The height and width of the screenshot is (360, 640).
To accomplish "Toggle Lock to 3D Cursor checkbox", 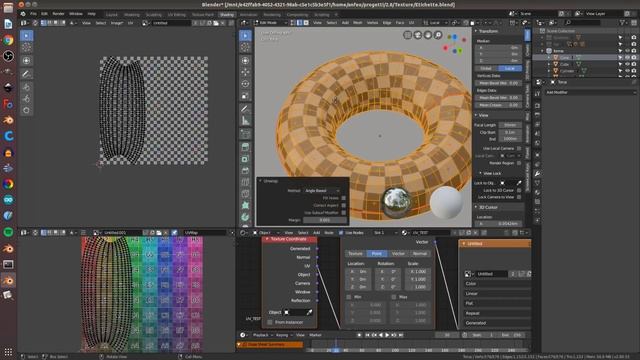I will click(x=519, y=190).
